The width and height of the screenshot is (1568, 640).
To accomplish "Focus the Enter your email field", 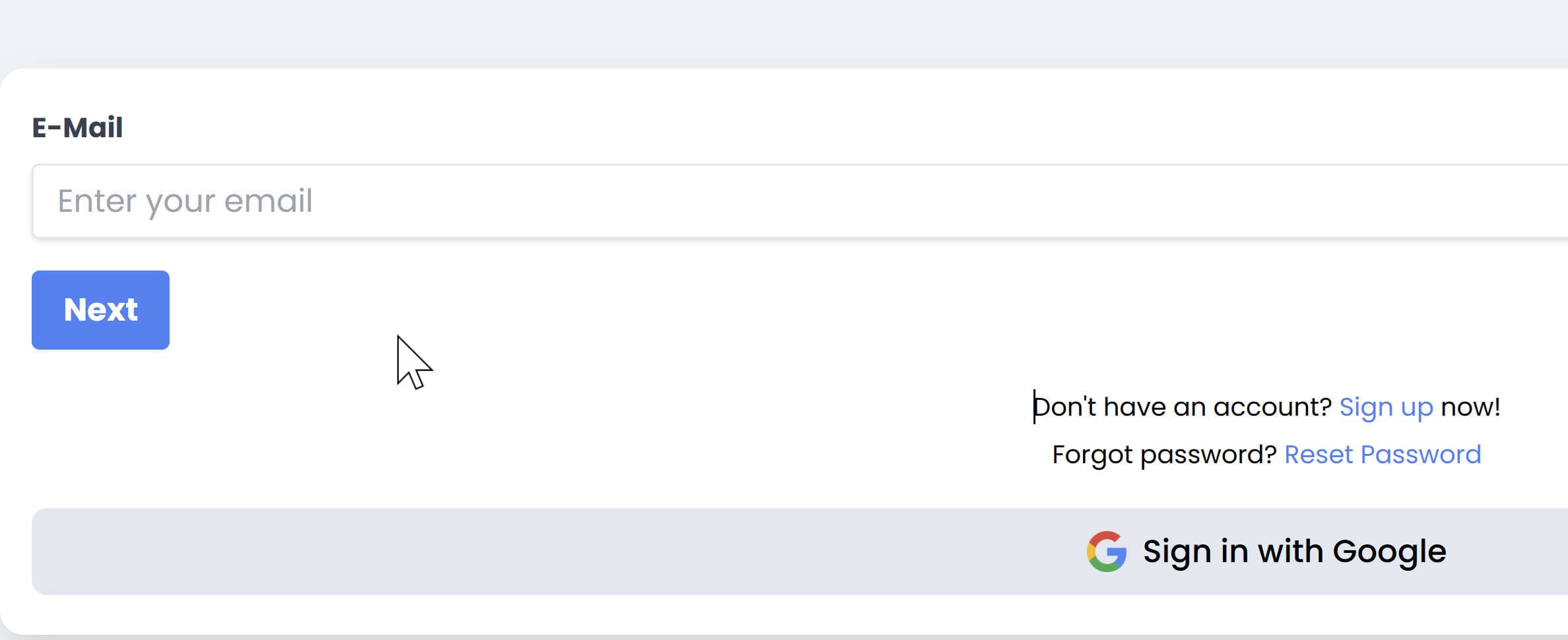I will coord(792,201).
